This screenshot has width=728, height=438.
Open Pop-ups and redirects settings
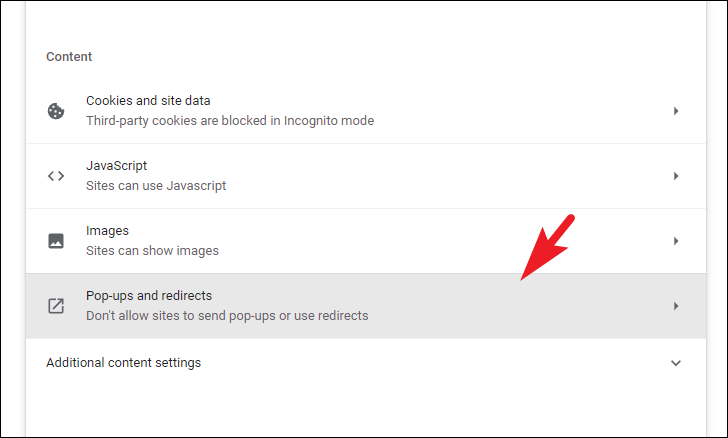tap(366, 306)
